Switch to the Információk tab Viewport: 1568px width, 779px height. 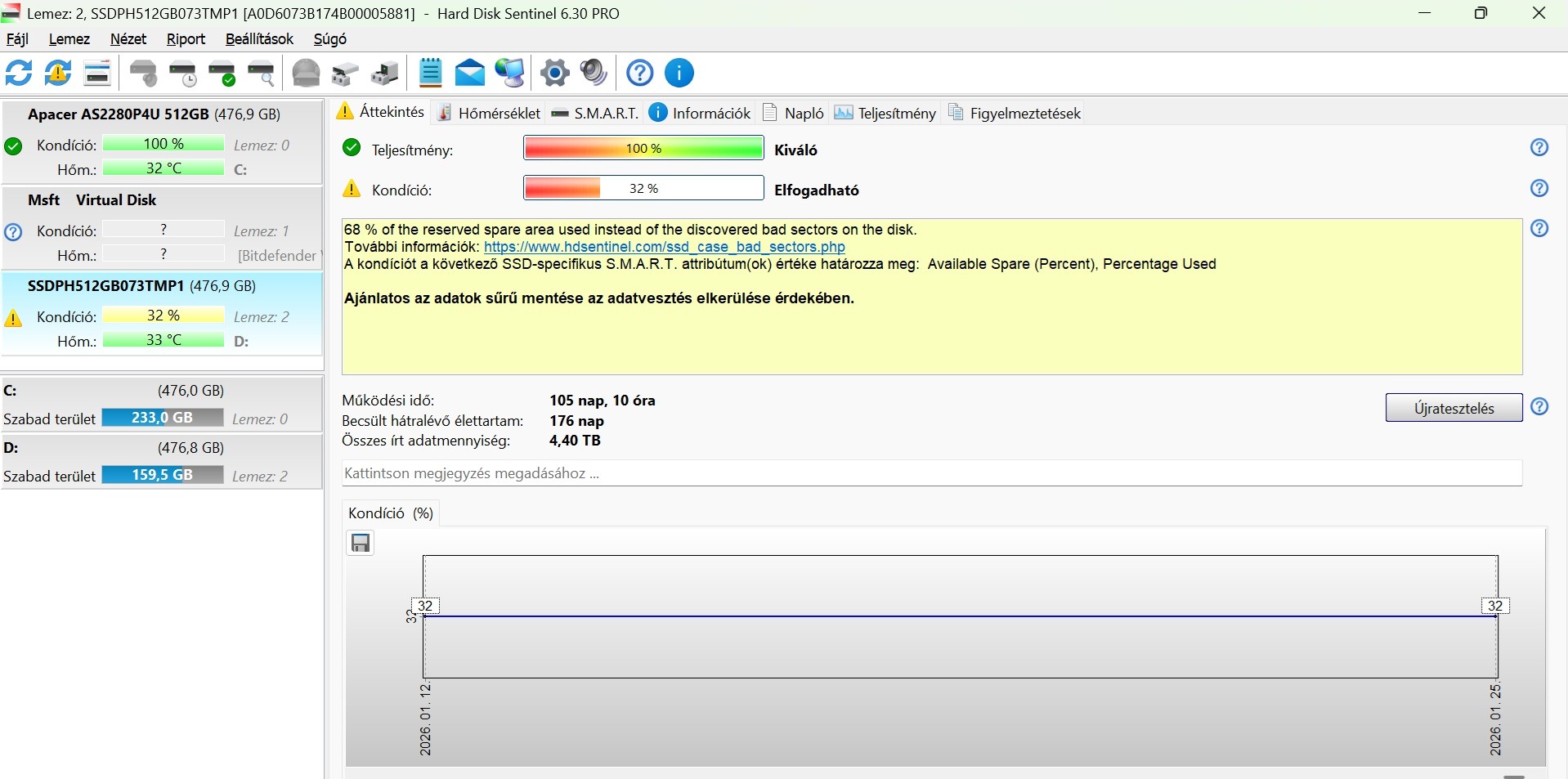coord(701,113)
